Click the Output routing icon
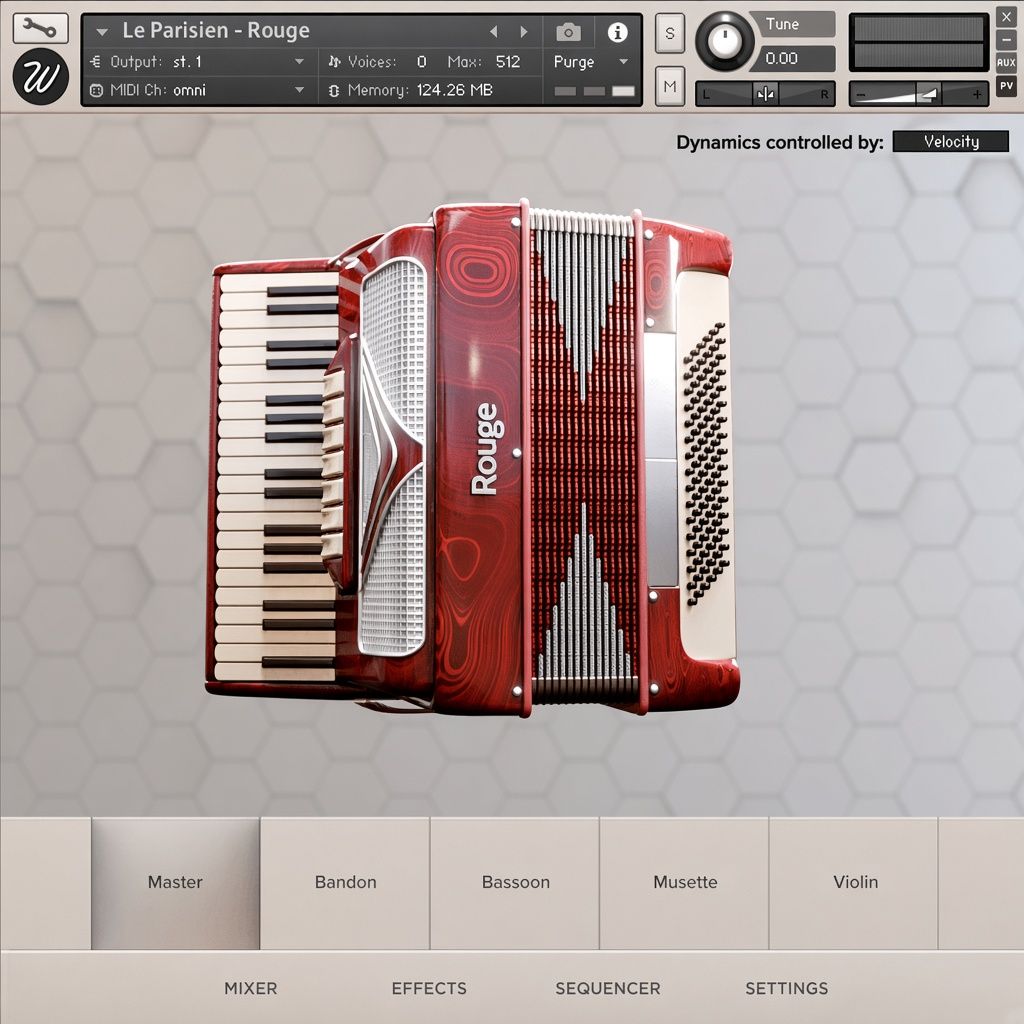Image resolution: width=1024 pixels, height=1024 pixels. [x=96, y=62]
